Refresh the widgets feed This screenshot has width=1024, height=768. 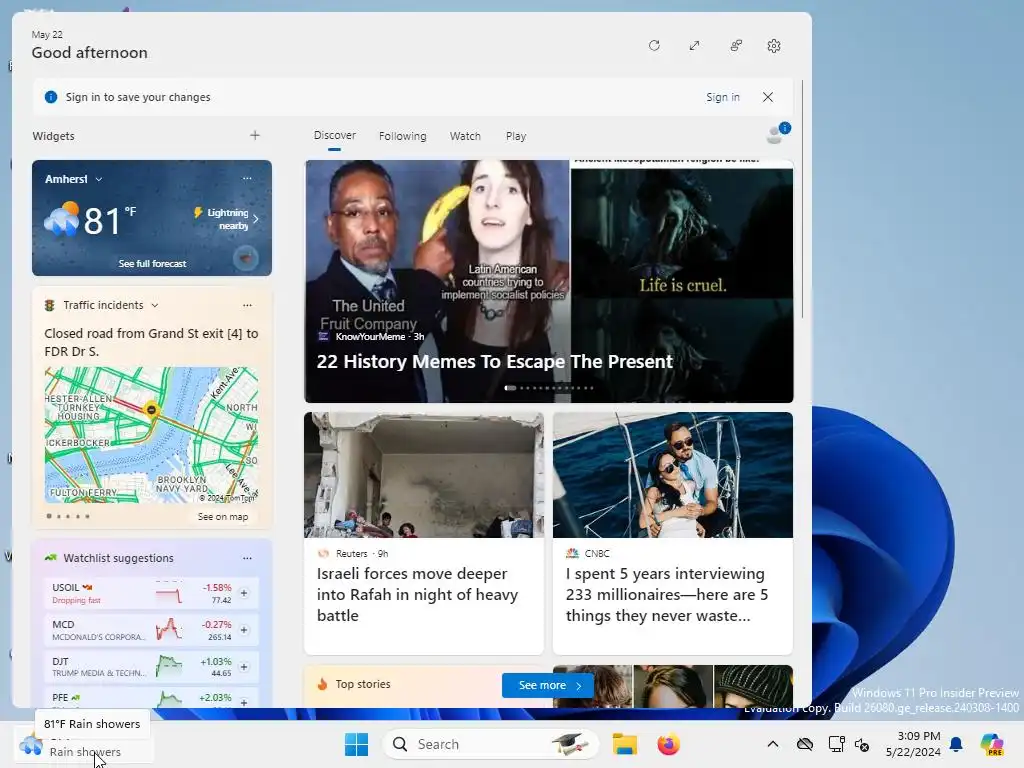(x=654, y=46)
